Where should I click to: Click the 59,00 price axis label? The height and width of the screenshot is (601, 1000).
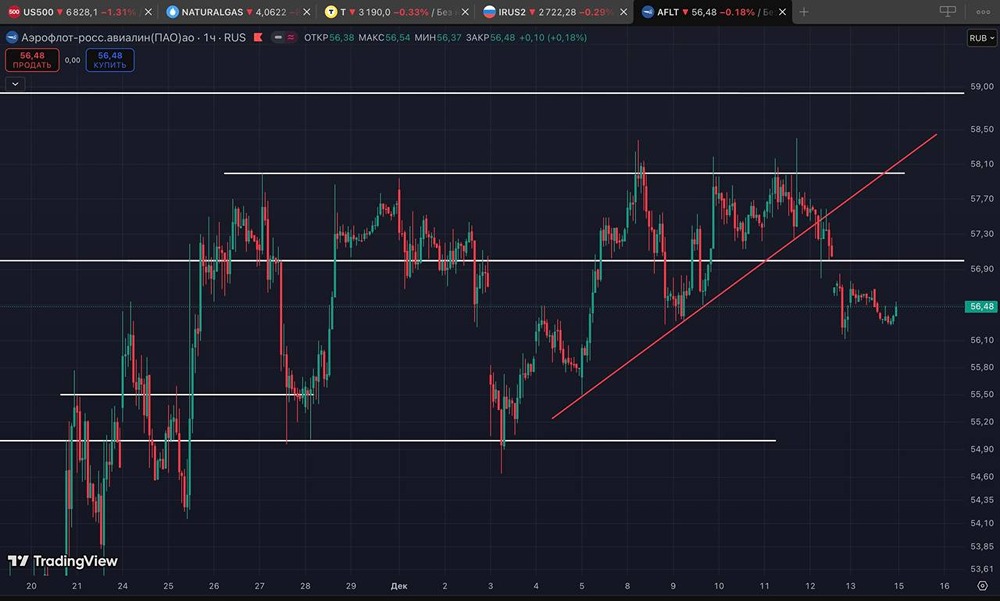pos(982,86)
